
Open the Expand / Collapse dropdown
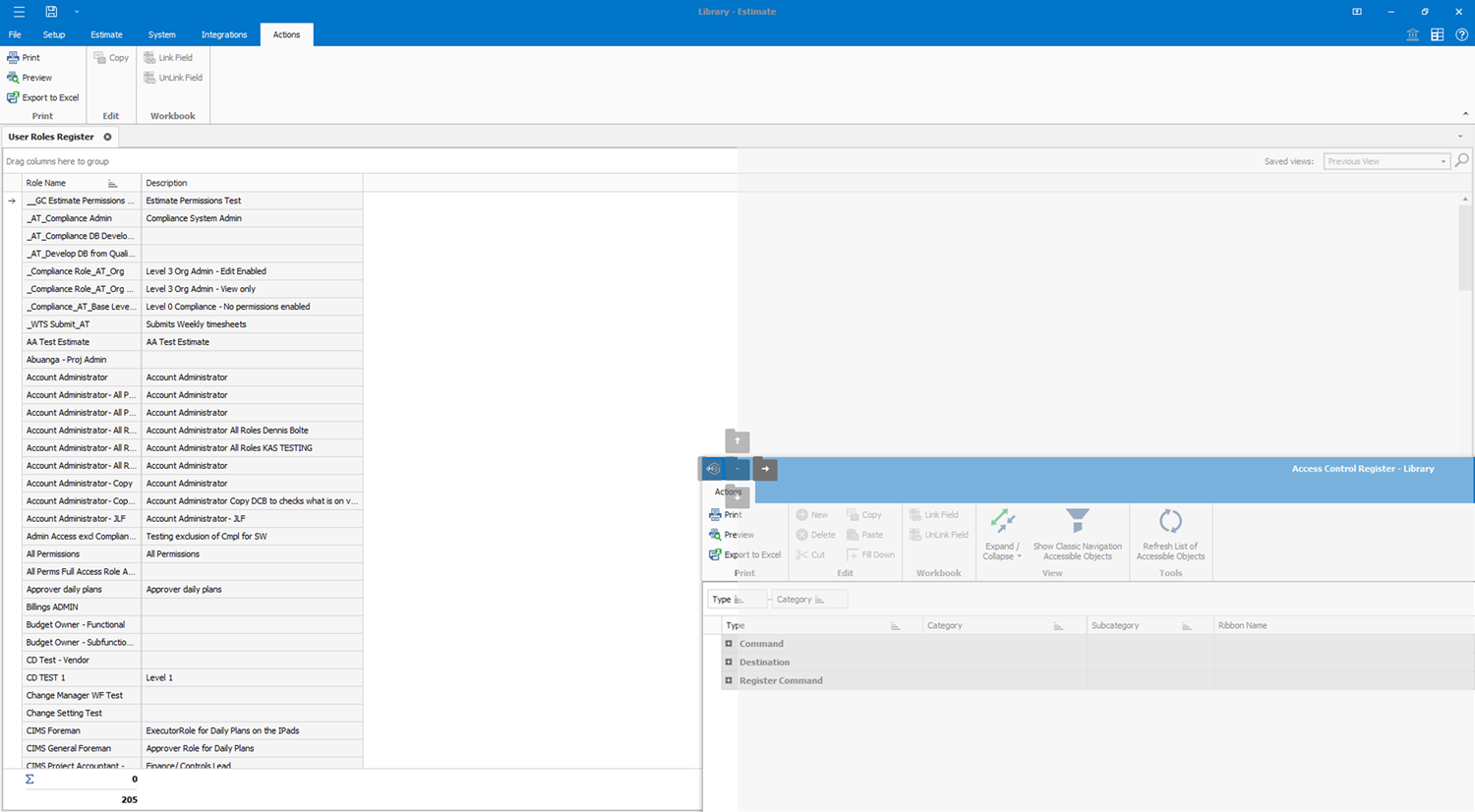(1002, 551)
